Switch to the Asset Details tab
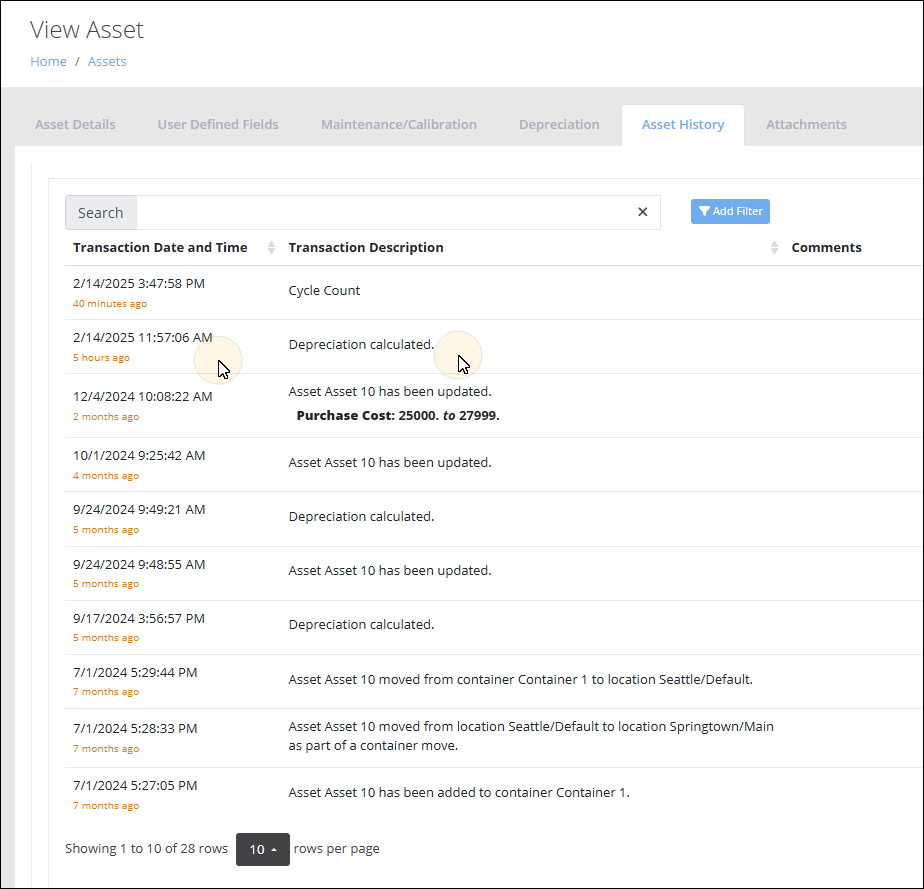924x889 pixels. (x=75, y=124)
